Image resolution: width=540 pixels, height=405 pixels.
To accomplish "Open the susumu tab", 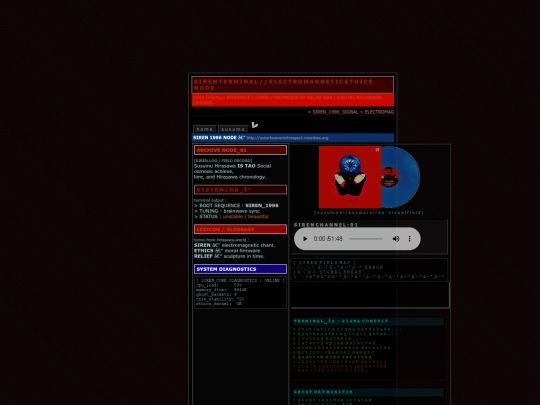I will (233, 129).
